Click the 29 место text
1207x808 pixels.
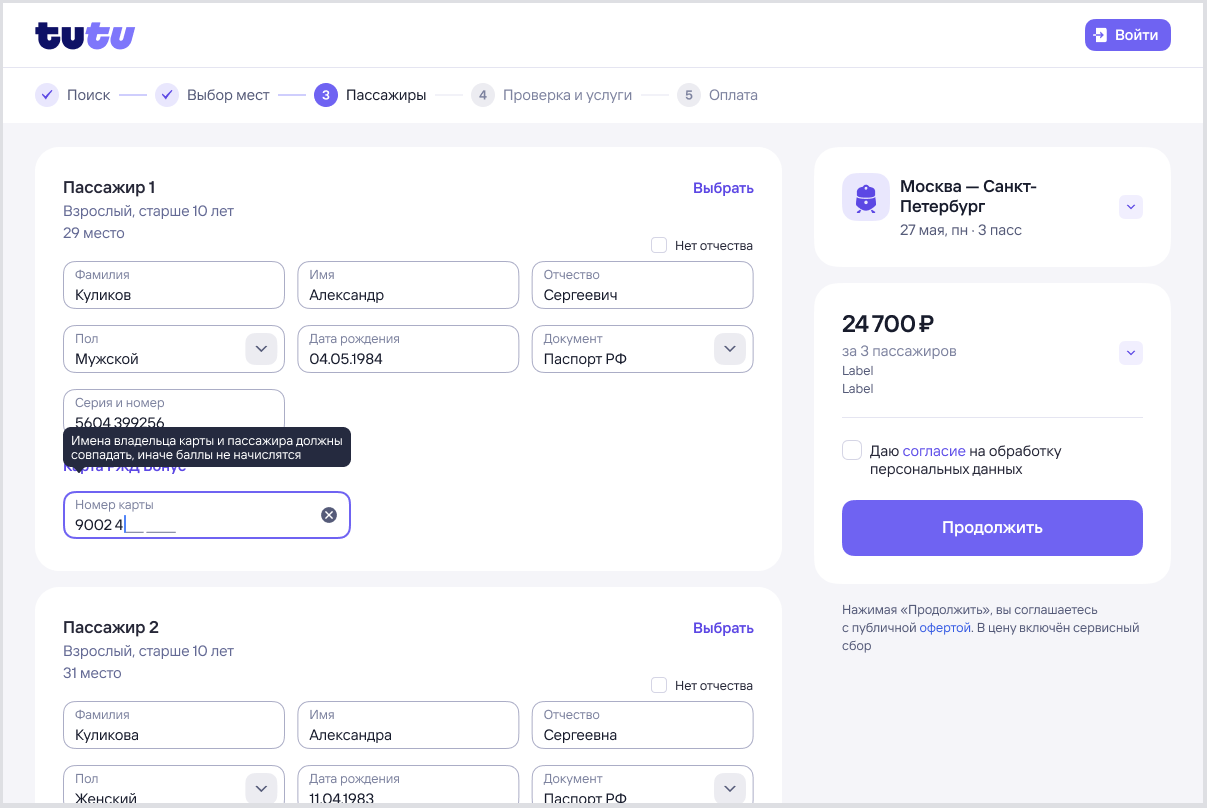coord(94,233)
